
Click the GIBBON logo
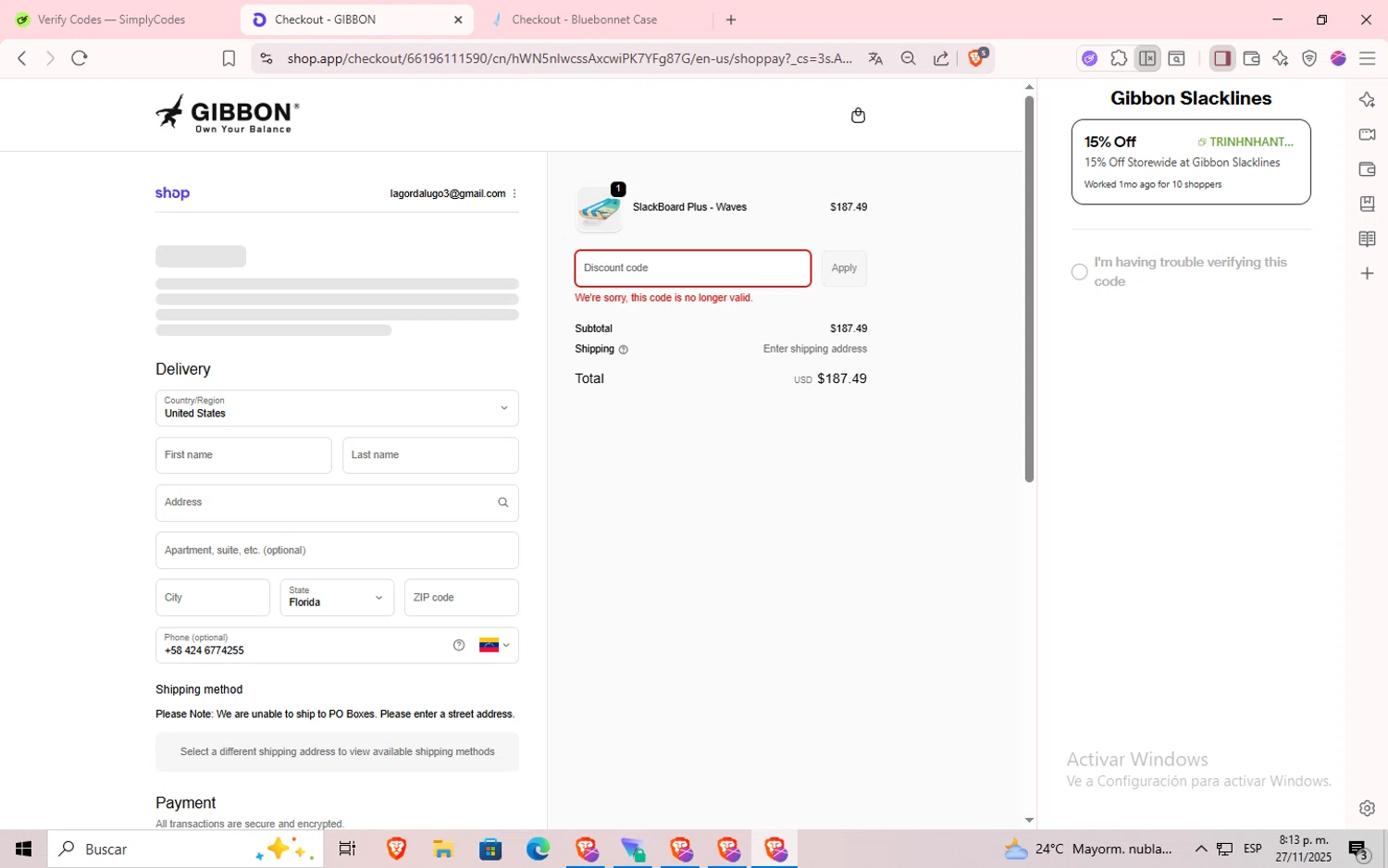pos(228,114)
